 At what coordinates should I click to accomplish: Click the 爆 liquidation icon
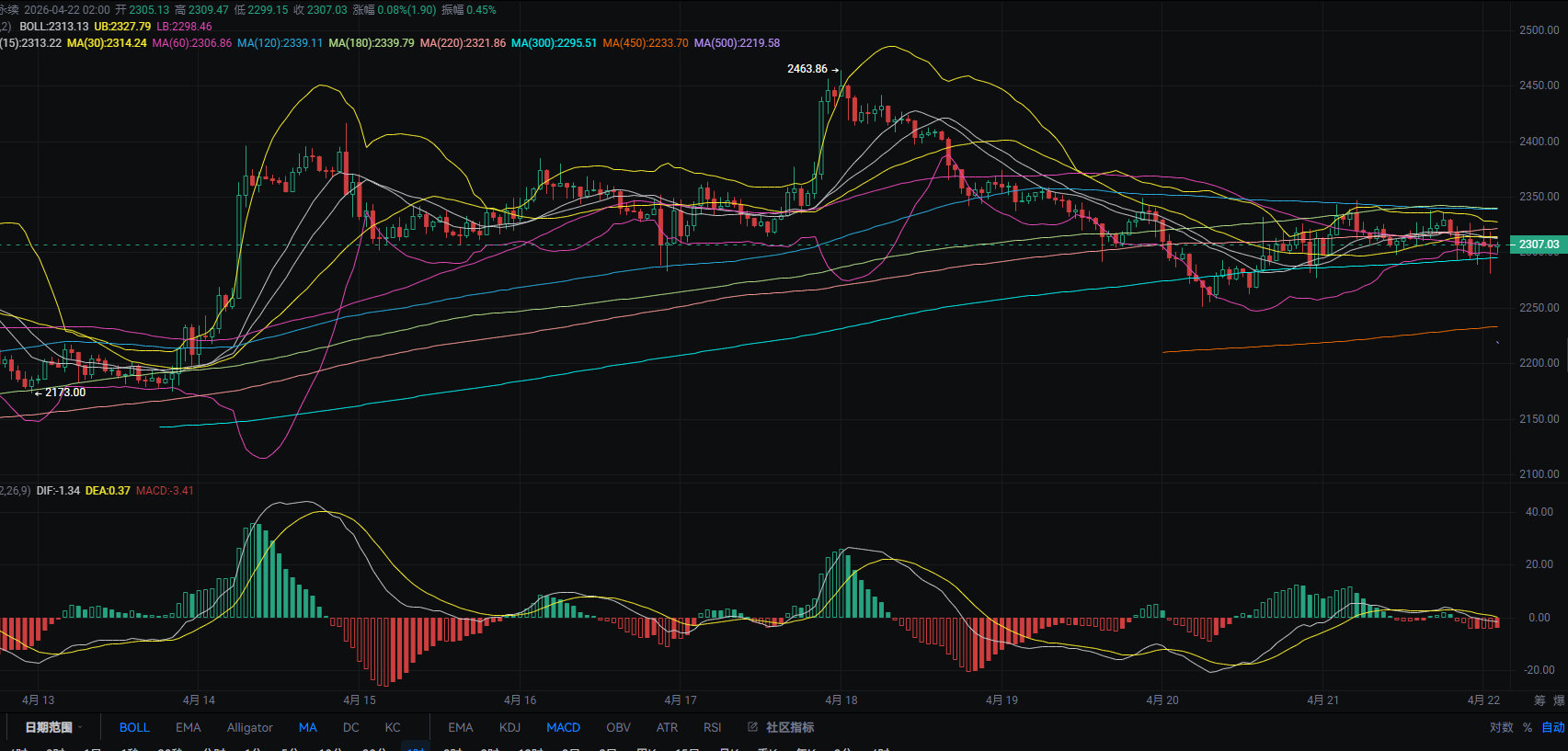pyautogui.click(x=1559, y=700)
